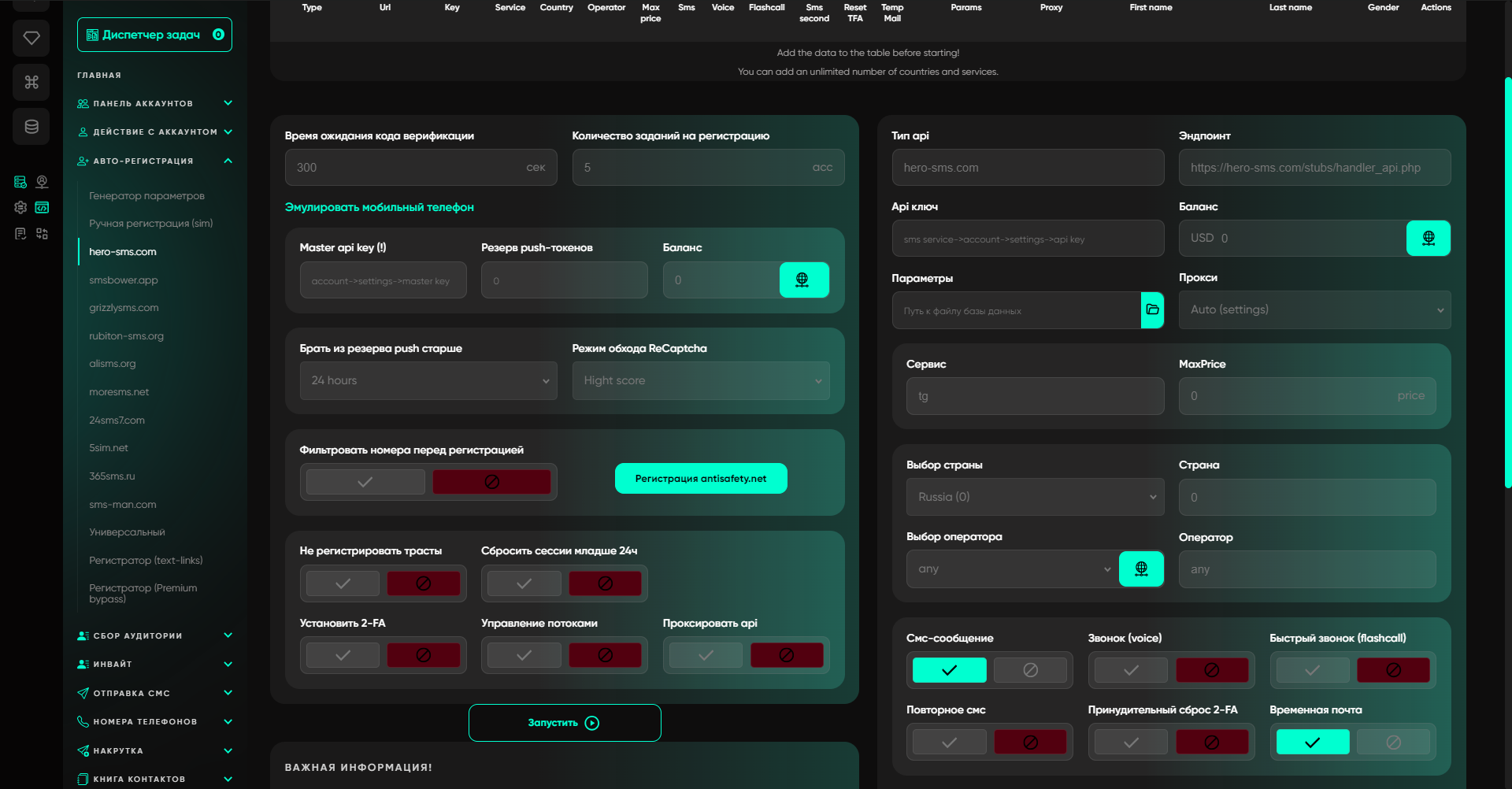This screenshot has width=1512, height=789.
Task: Expand the Прокси Auto (settings) dropdown
Action: coord(1314,310)
